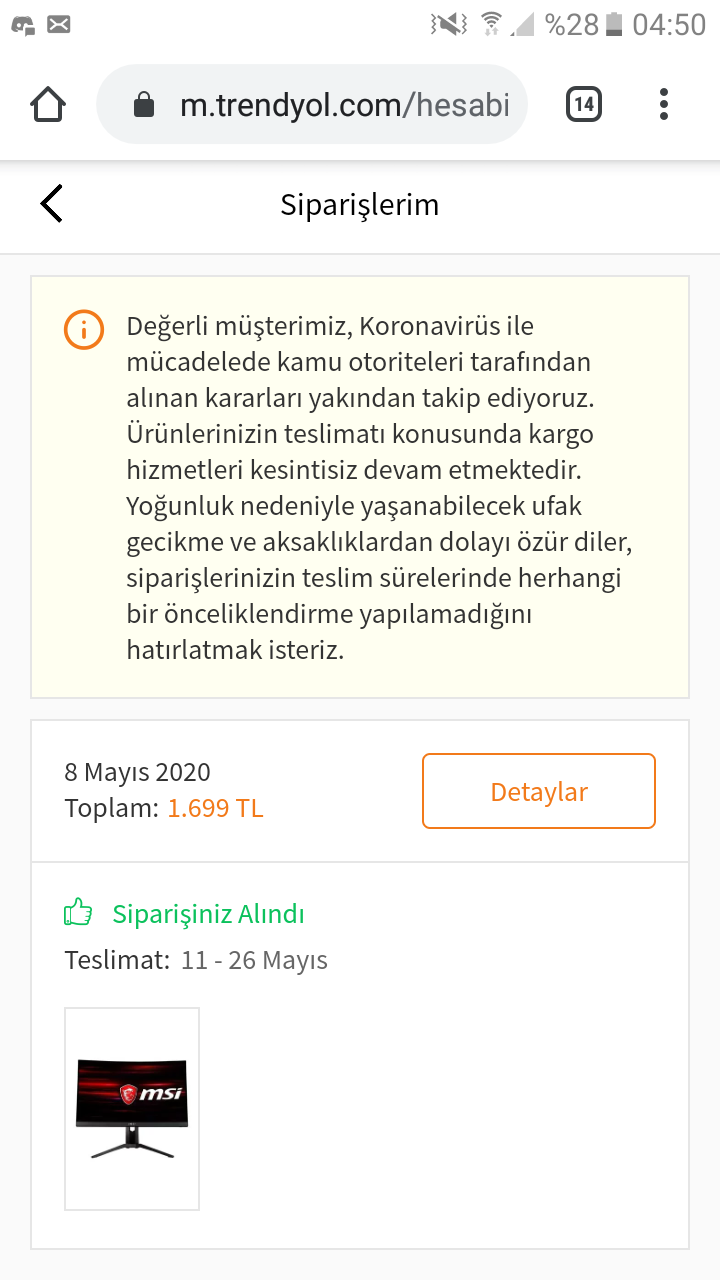Open order details with Detaylar button
This screenshot has height=1280, width=720.
[538, 791]
